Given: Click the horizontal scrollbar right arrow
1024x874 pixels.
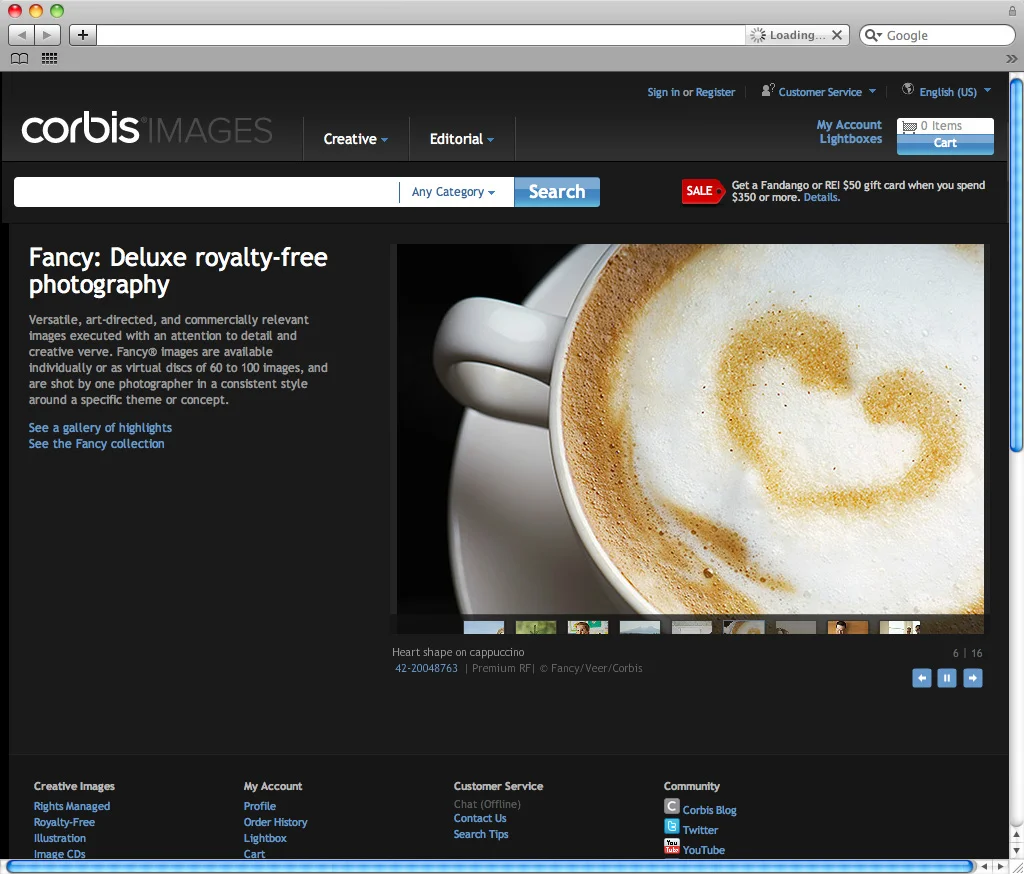Looking at the screenshot, I should (x=1000, y=867).
